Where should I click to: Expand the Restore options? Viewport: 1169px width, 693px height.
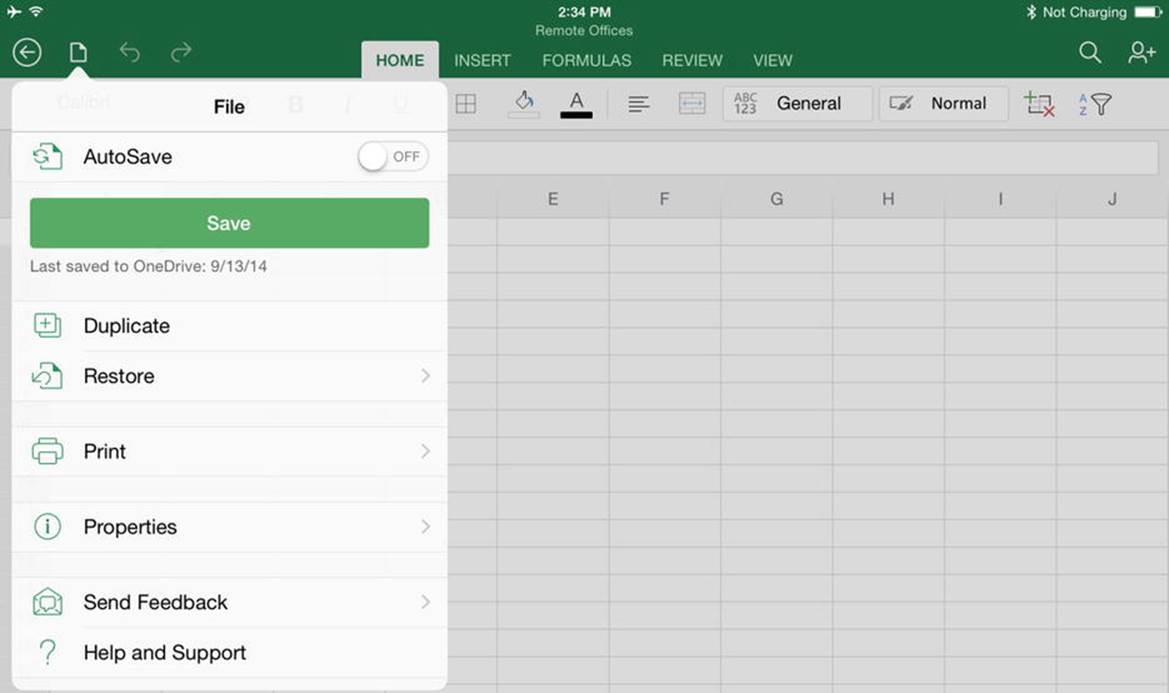pyautogui.click(x=230, y=376)
